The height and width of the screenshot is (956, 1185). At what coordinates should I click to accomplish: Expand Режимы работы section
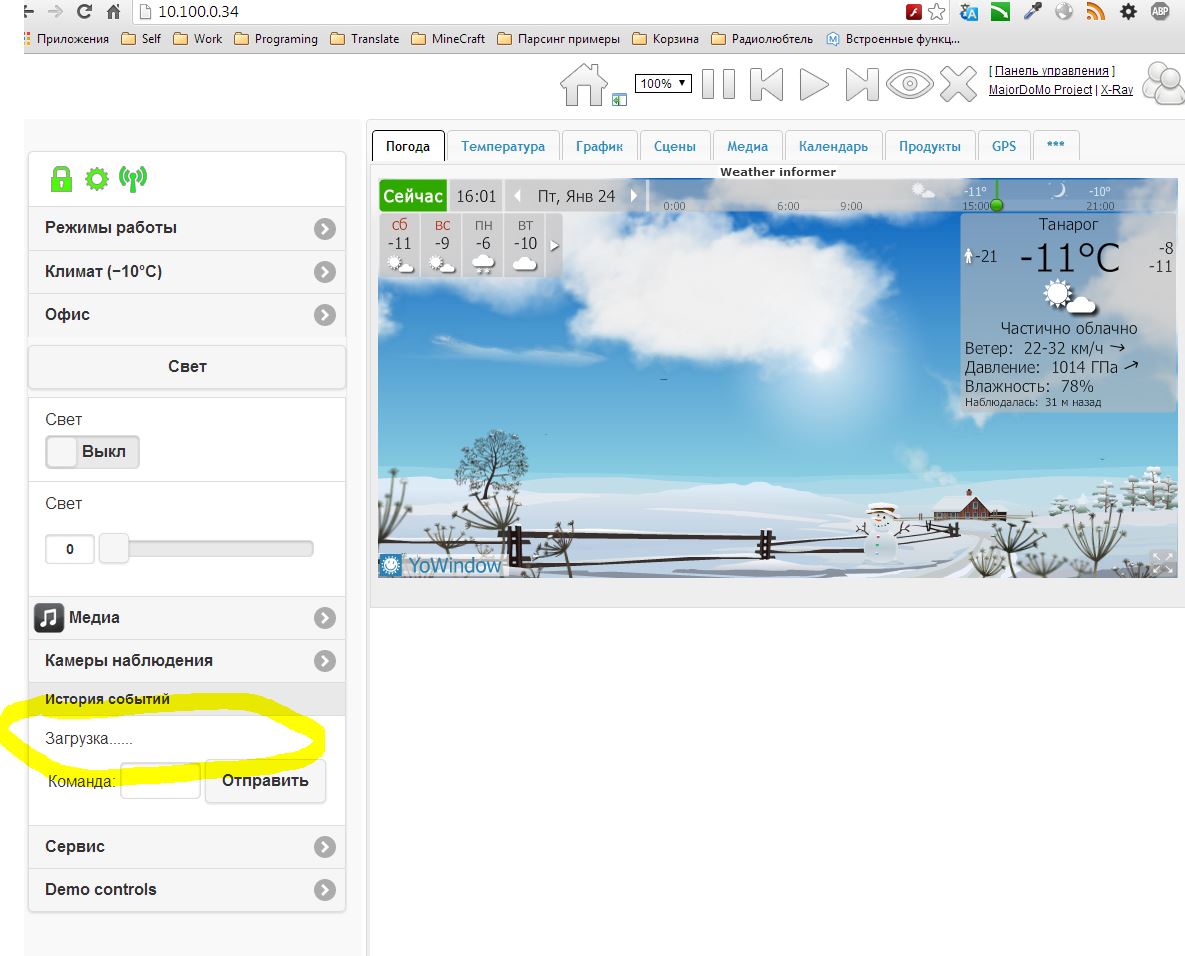[x=187, y=228]
